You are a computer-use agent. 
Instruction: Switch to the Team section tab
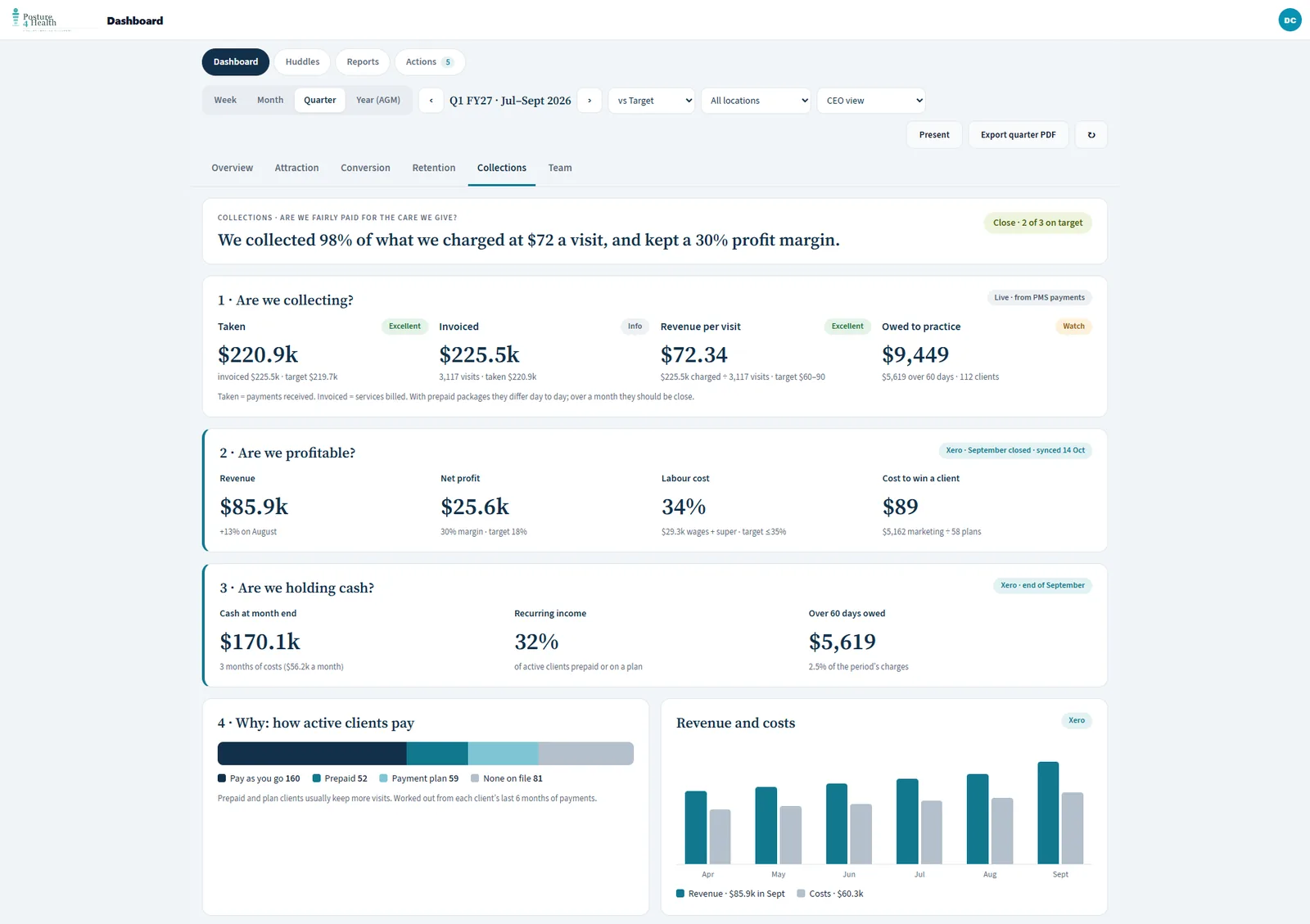click(x=560, y=168)
